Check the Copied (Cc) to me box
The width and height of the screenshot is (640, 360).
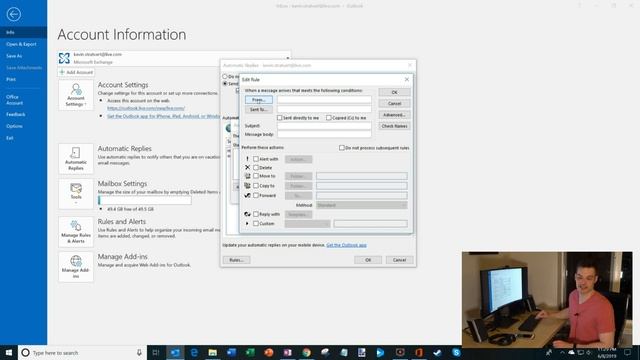click(x=329, y=118)
